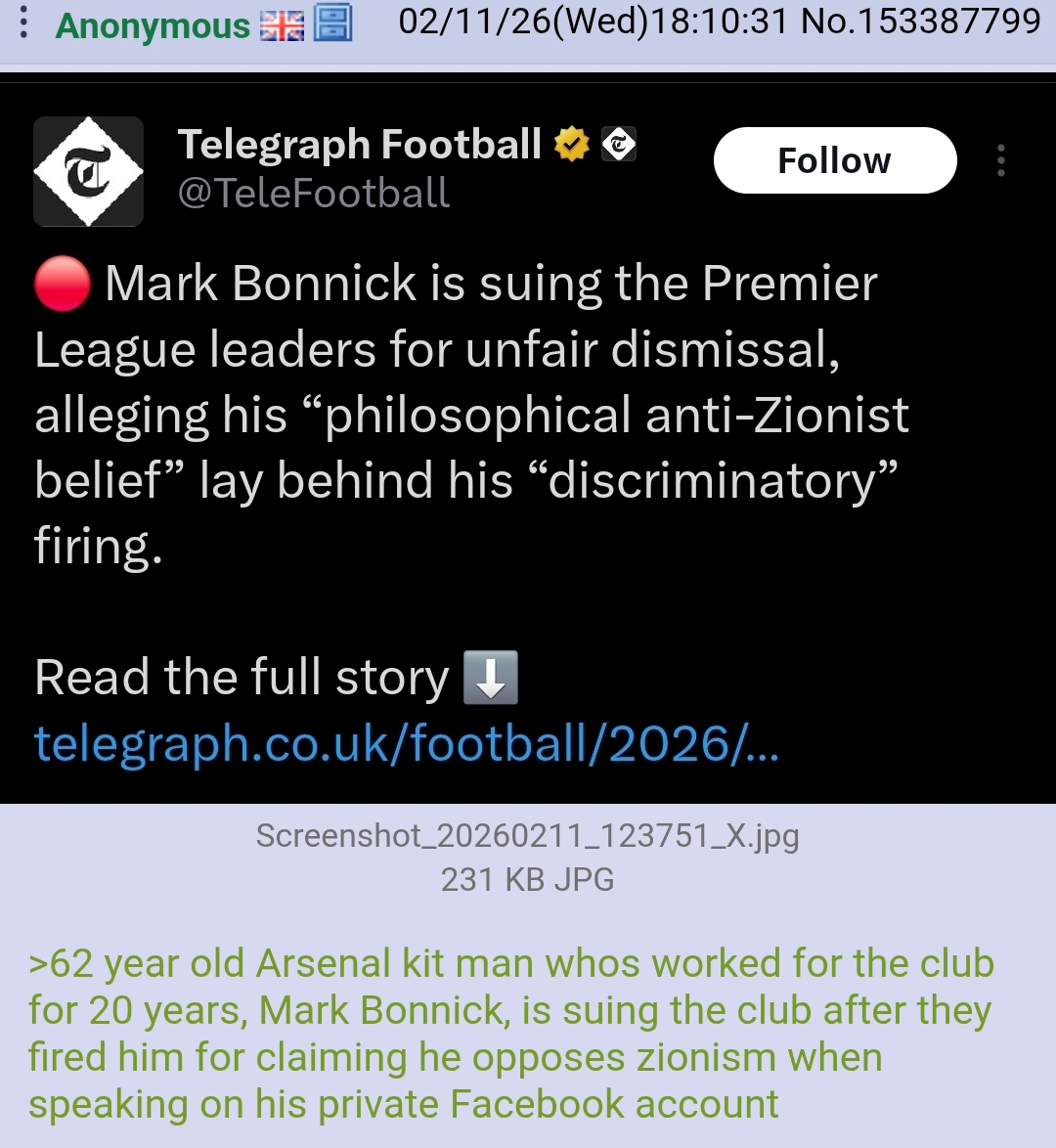Click the post timestamp 02/11/26(Wed)18:10:31
This screenshot has width=1056, height=1148.
(x=595, y=22)
